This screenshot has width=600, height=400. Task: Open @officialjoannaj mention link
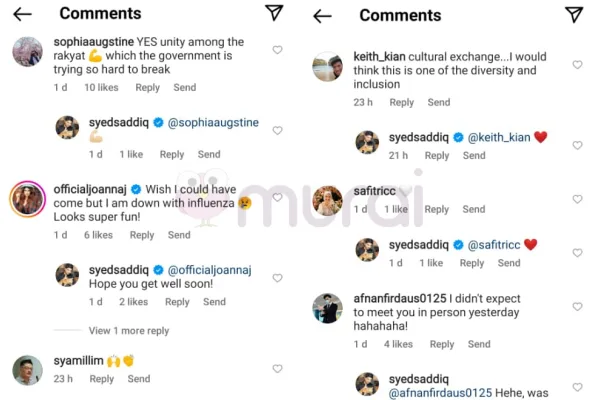(208, 270)
